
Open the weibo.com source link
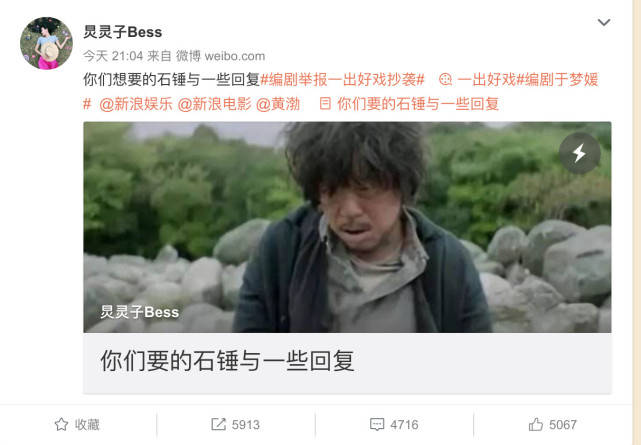tap(235, 56)
